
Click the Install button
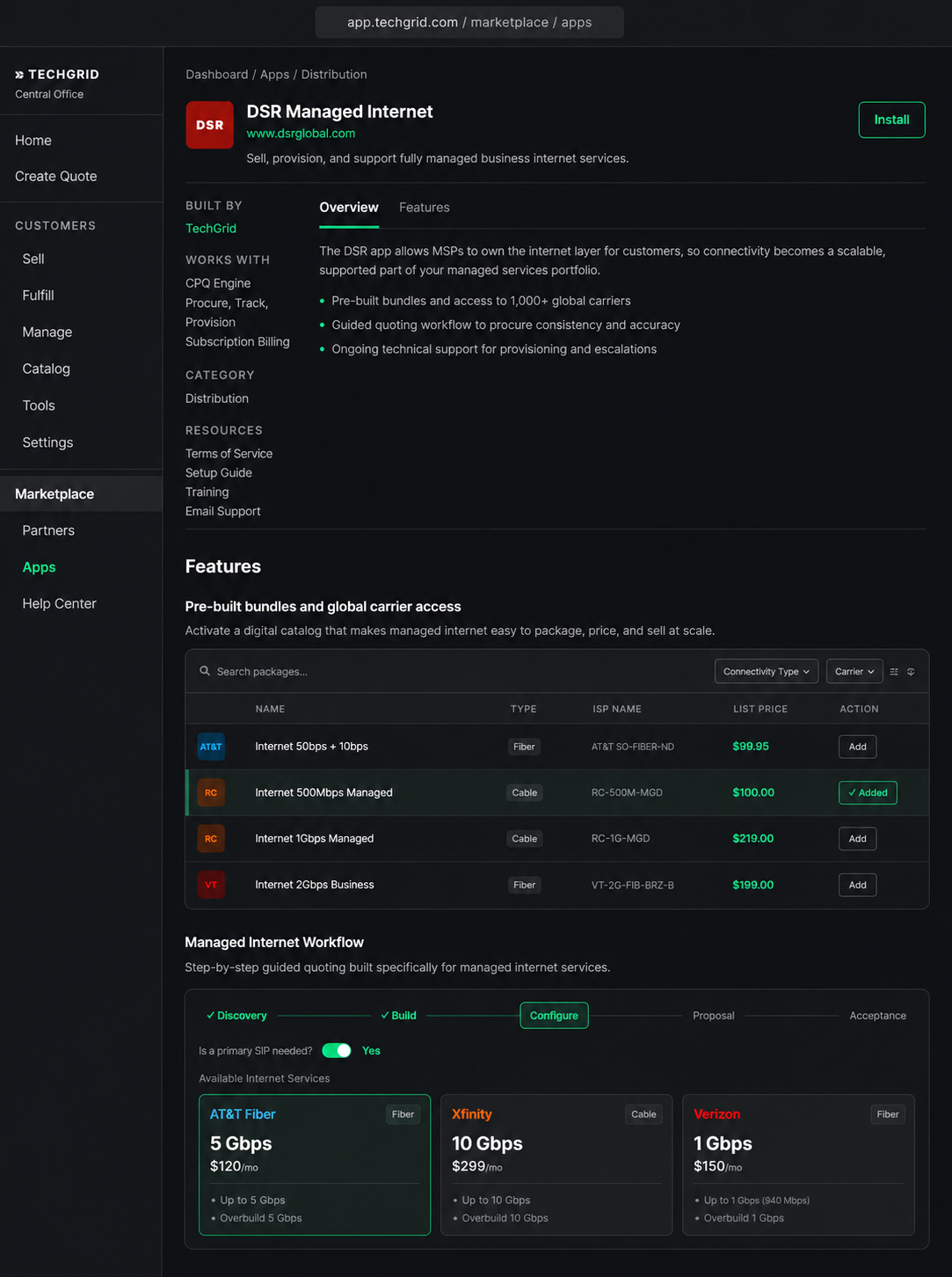[891, 120]
